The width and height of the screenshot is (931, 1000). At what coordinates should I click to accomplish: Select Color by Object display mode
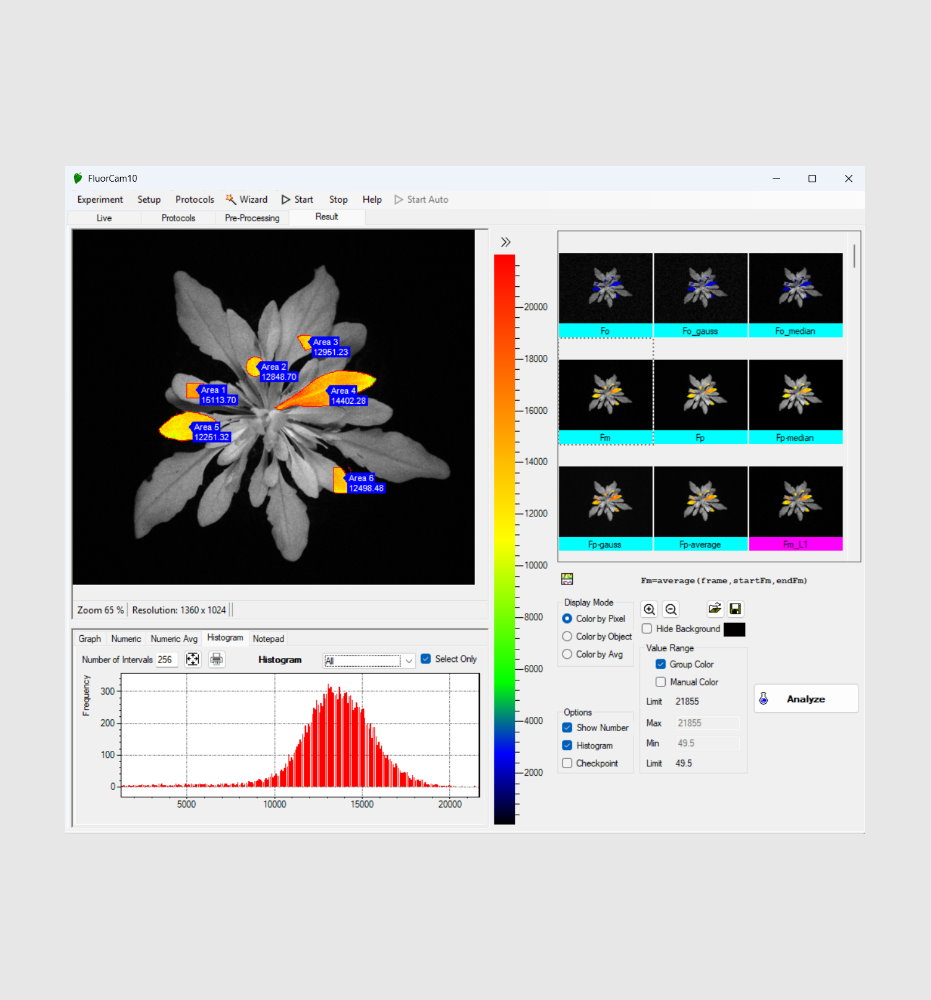click(567, 636)
